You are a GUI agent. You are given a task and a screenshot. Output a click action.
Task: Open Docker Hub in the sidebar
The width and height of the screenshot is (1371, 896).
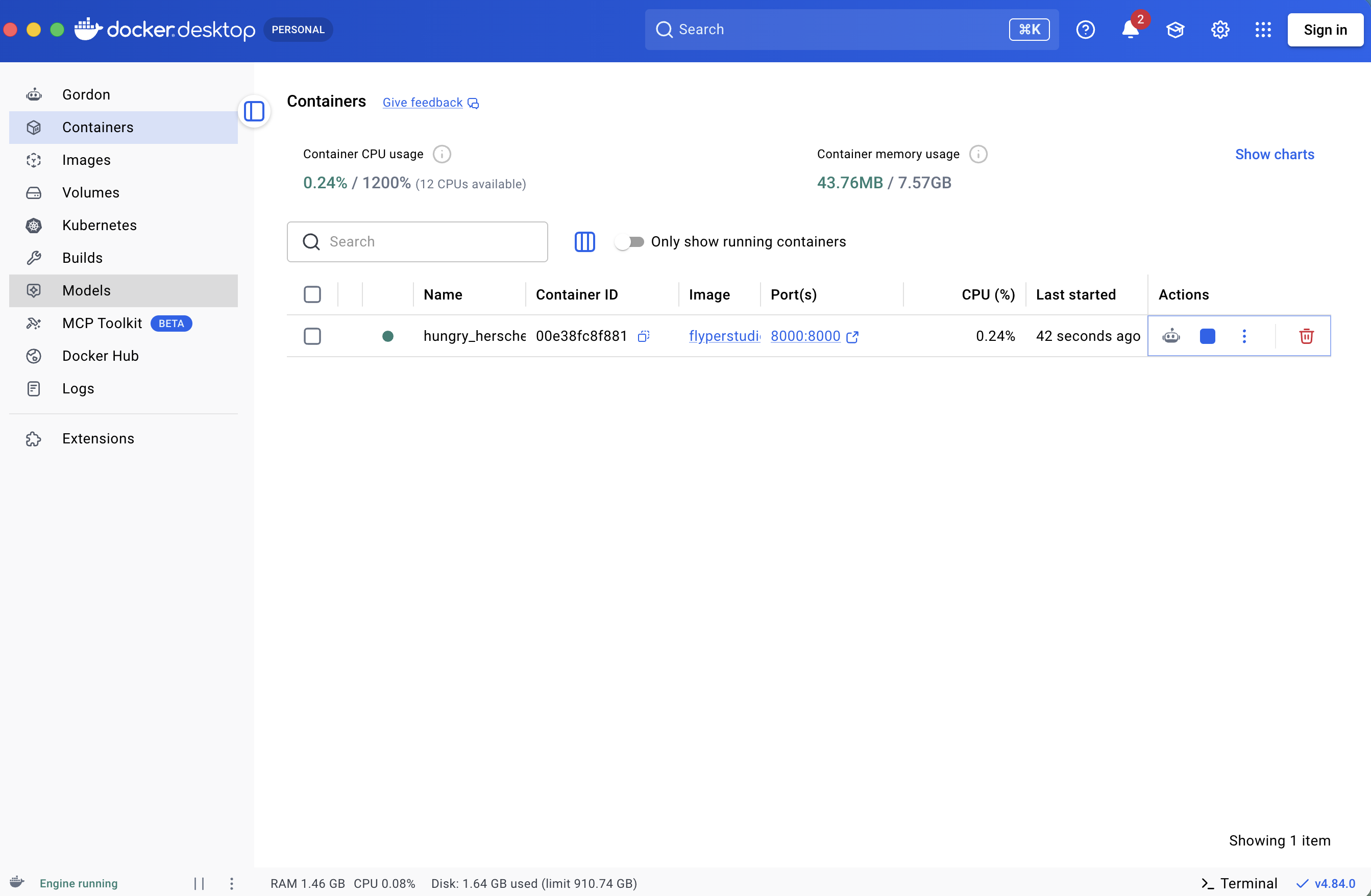pos(124,356)
